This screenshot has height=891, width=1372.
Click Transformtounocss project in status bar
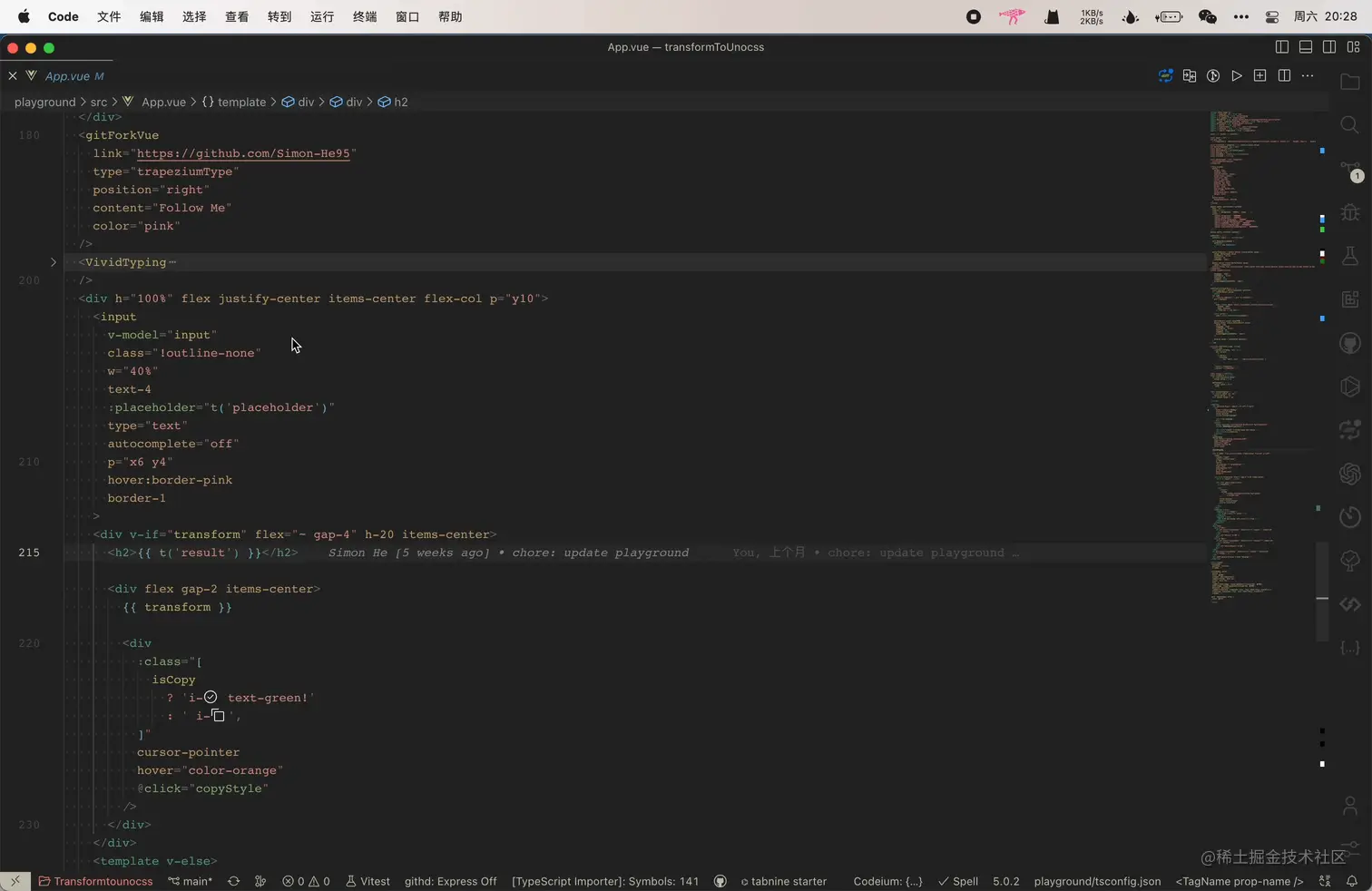(x=95, y=881)
